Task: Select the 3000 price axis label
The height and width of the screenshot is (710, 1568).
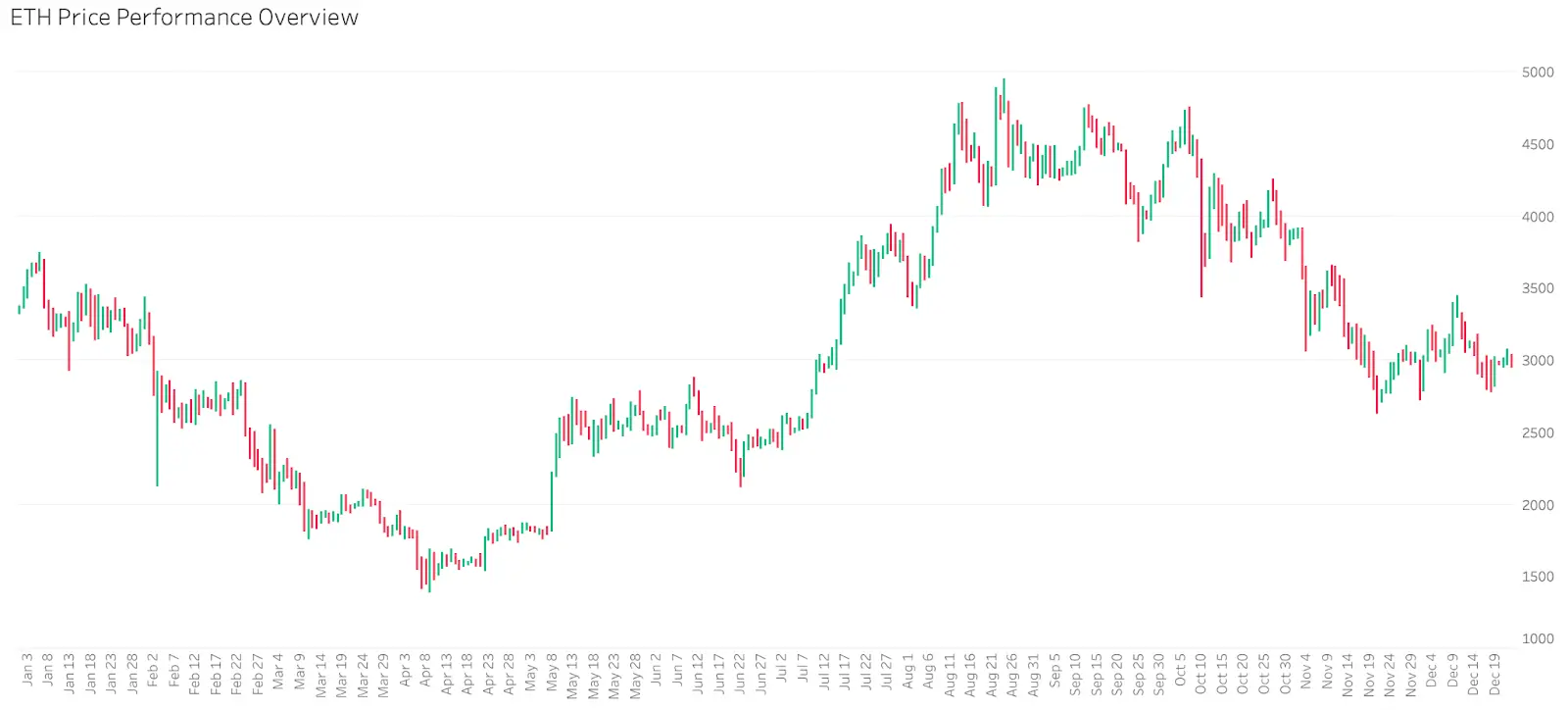Action: click(x=1538, y=361)
